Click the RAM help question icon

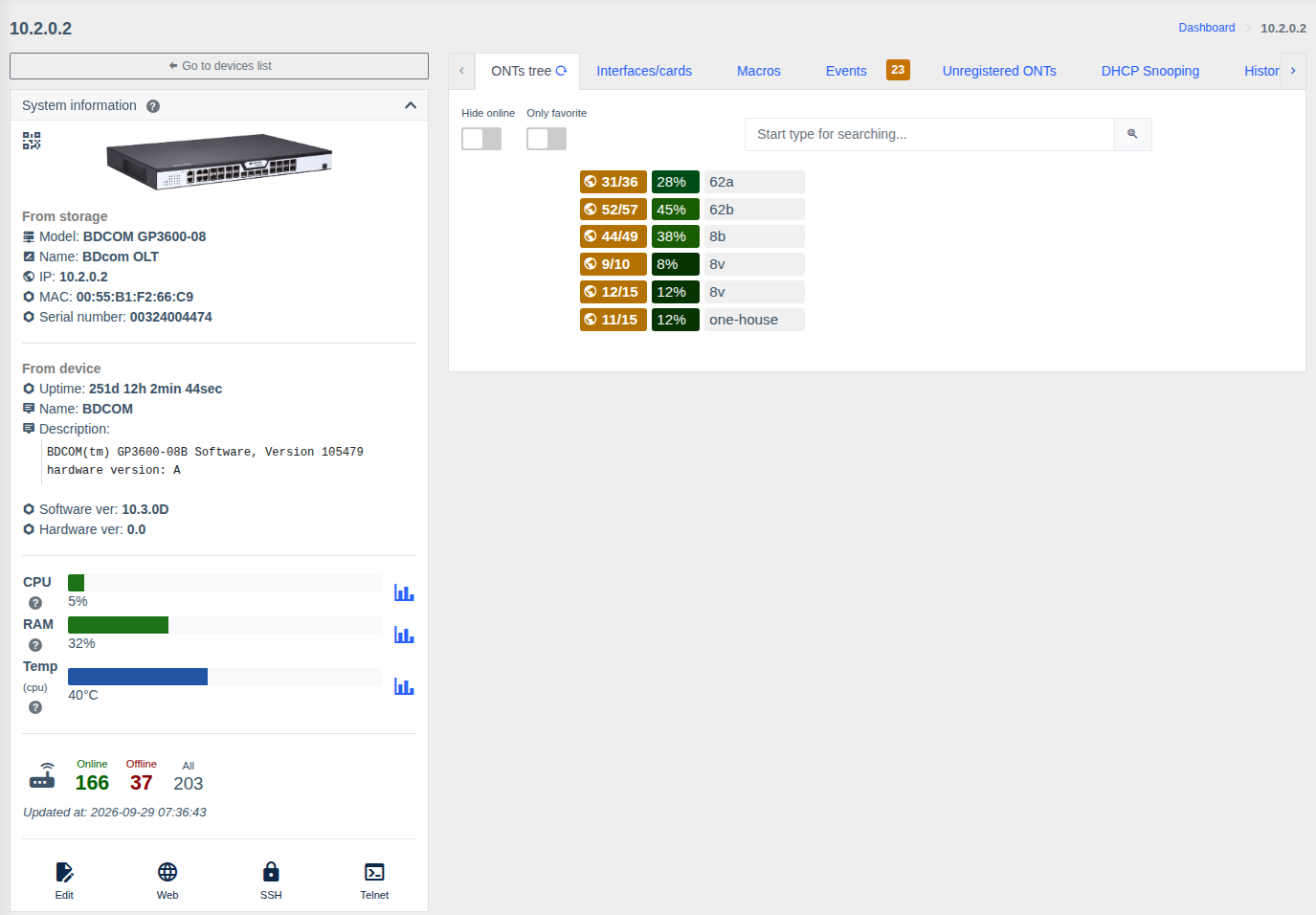[x=35, y=645]
